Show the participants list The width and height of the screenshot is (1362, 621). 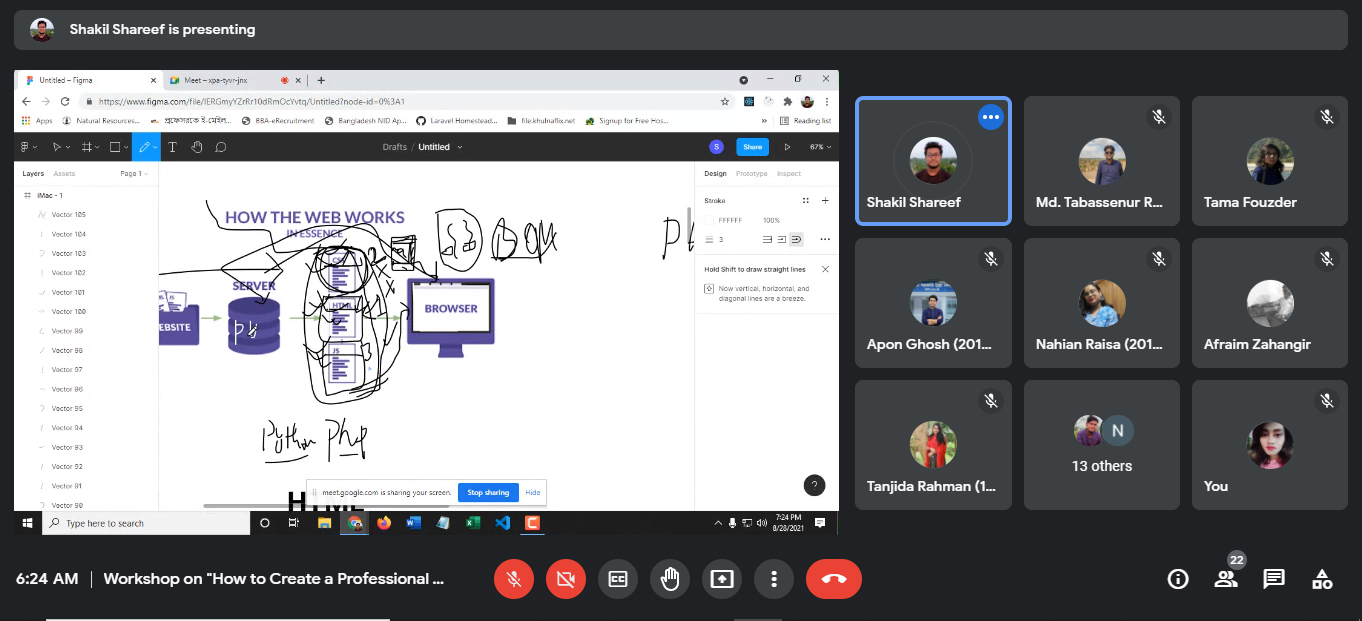click(1225, 579)
